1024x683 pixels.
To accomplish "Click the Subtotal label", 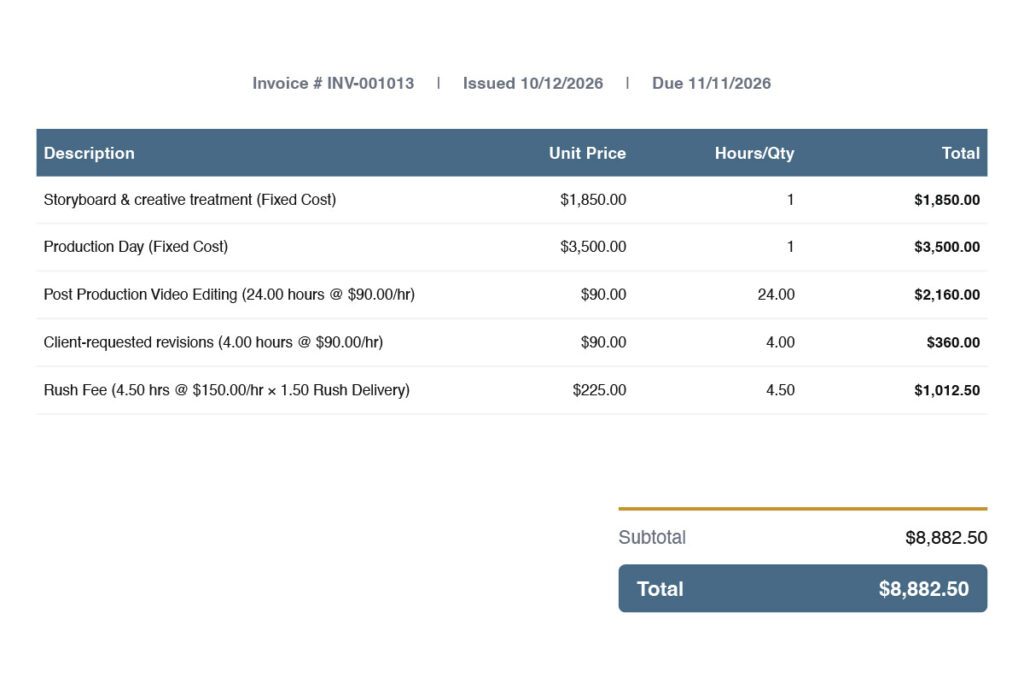I will click(652, 537).
